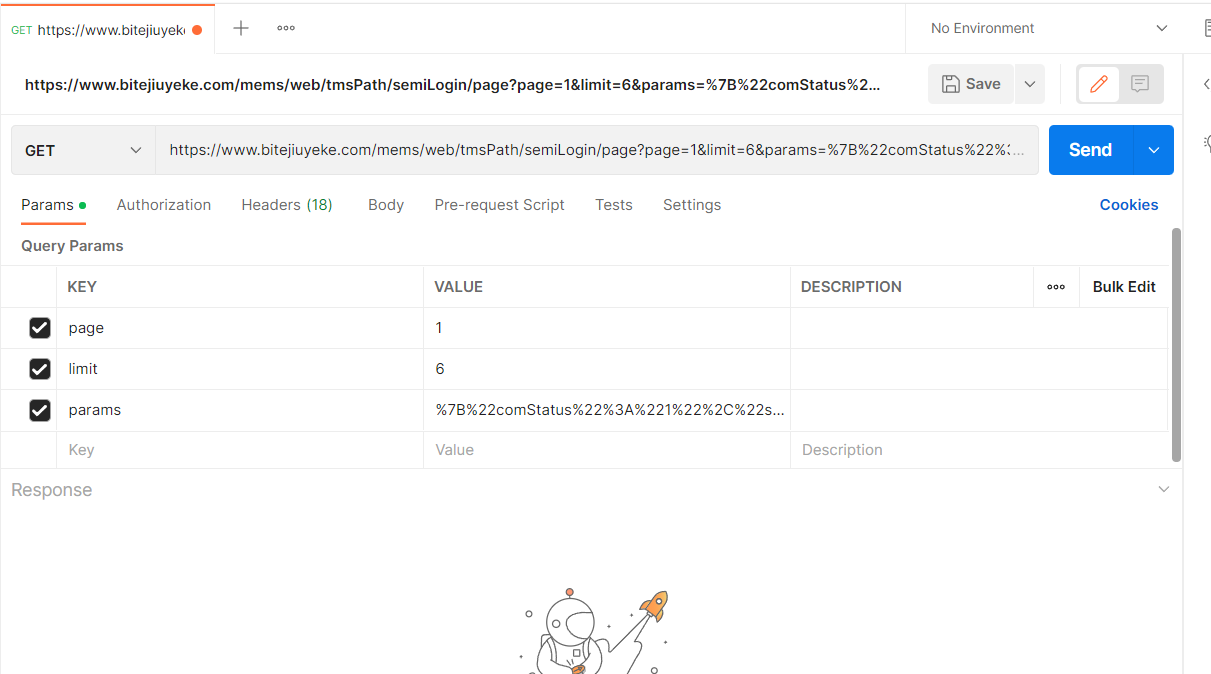Switch to the Params tab
The width and height of the screenshot is (1211, 674).
(x=53, y=205)
